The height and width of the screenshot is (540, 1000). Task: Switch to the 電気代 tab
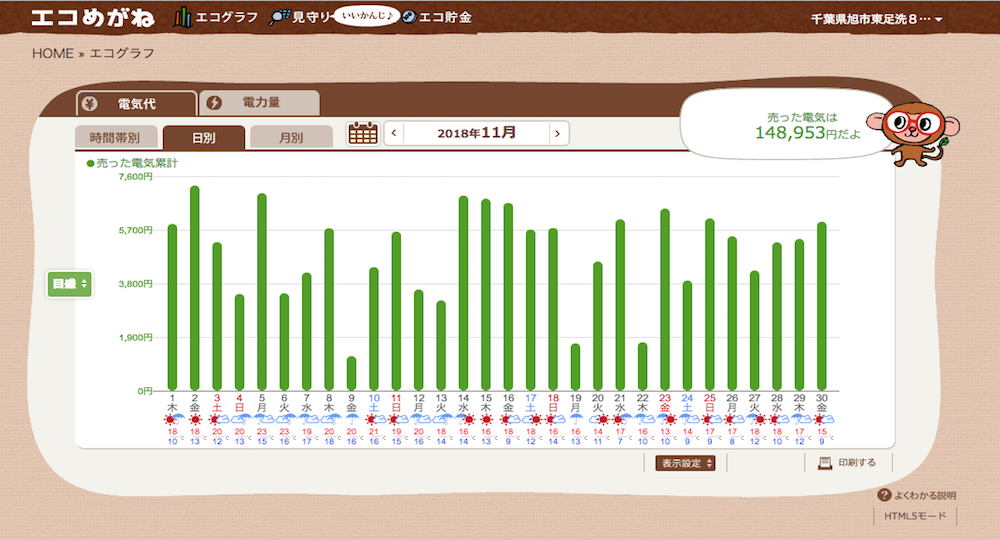(136, 103)
